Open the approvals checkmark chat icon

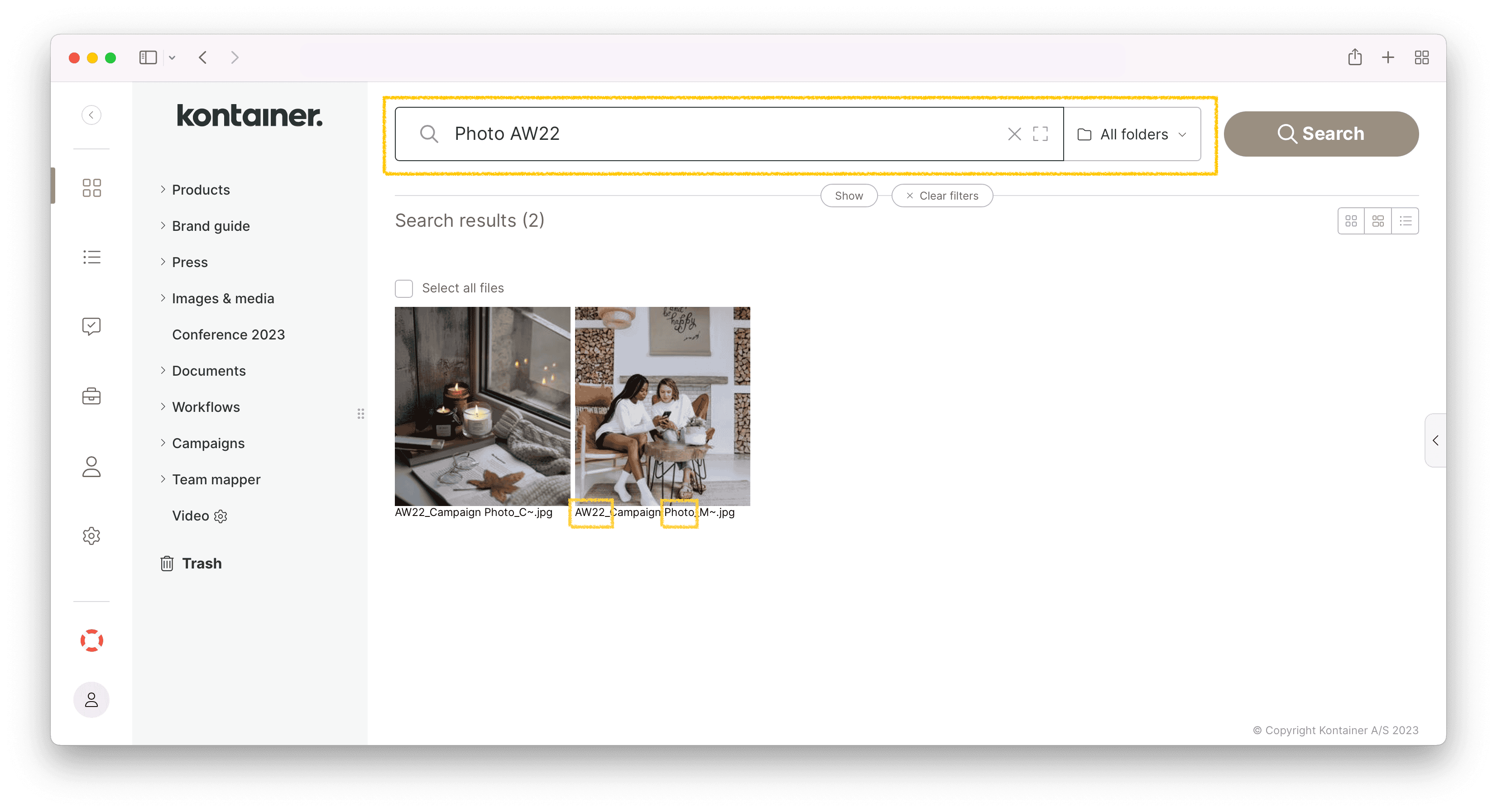91,326
